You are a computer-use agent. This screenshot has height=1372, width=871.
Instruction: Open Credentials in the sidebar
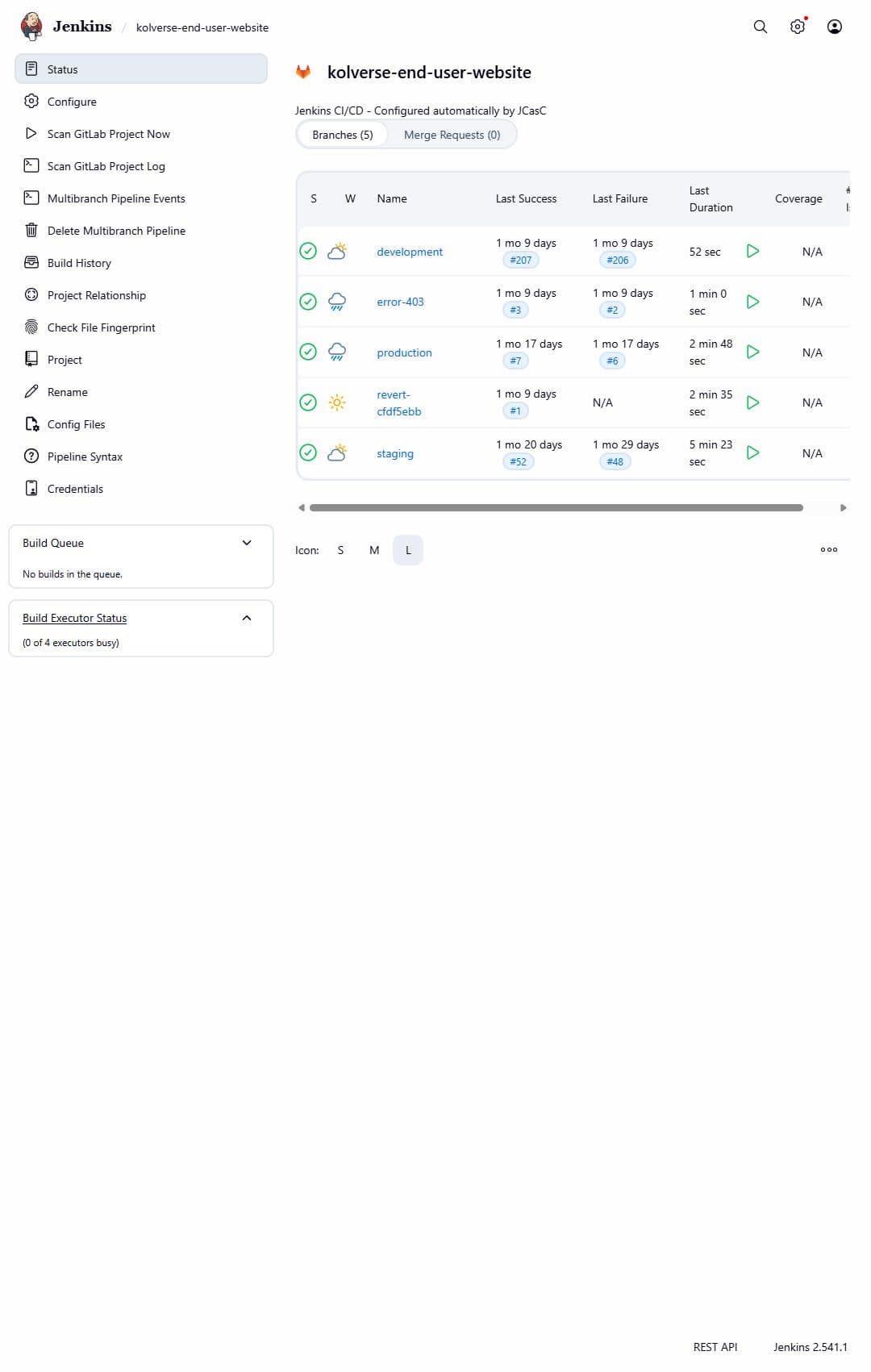coord(141,489)
